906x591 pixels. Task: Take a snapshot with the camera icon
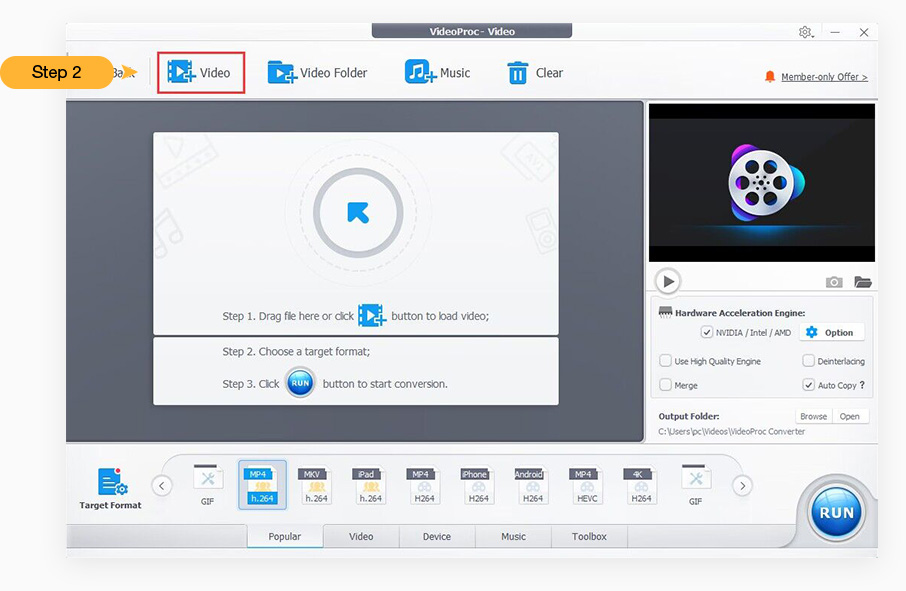click(x=834, y=282)
